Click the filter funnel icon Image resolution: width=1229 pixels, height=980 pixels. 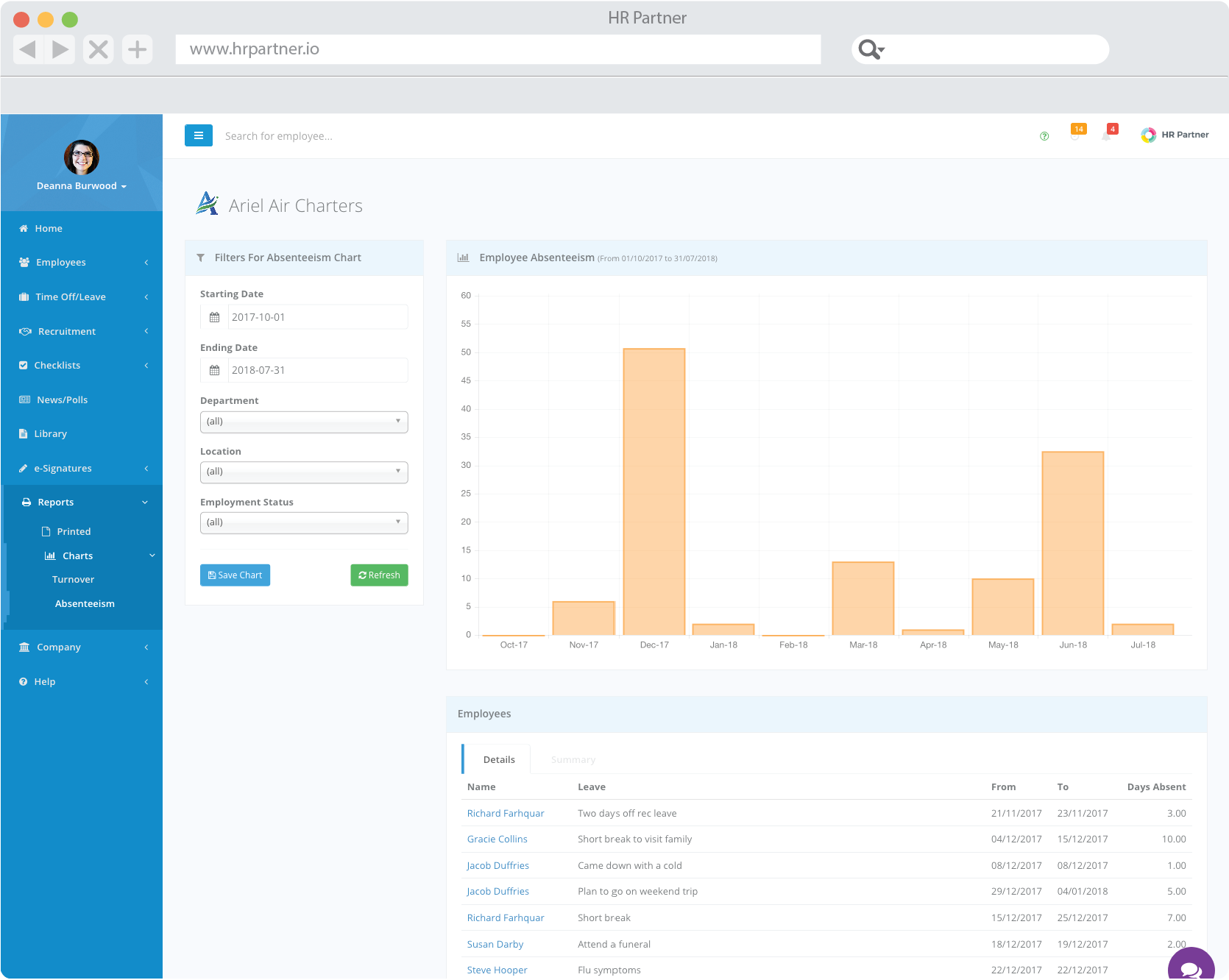[201, 258]
